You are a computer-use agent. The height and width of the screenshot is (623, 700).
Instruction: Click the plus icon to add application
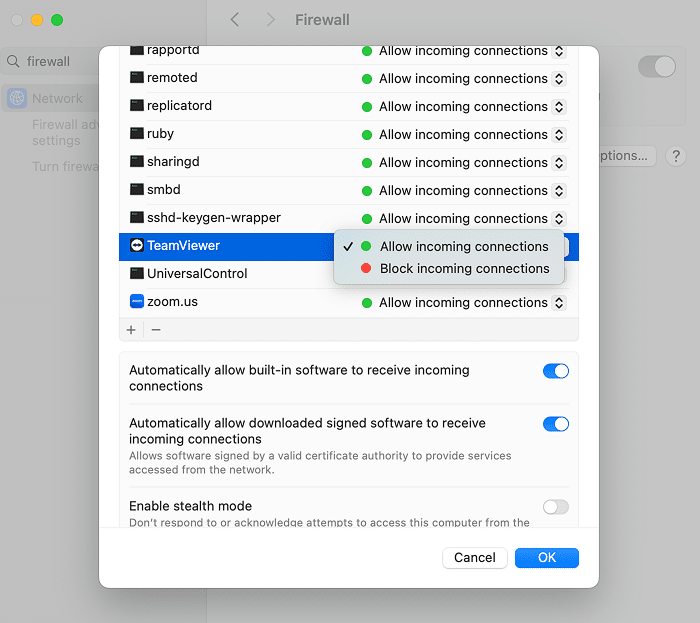(131, 330)
